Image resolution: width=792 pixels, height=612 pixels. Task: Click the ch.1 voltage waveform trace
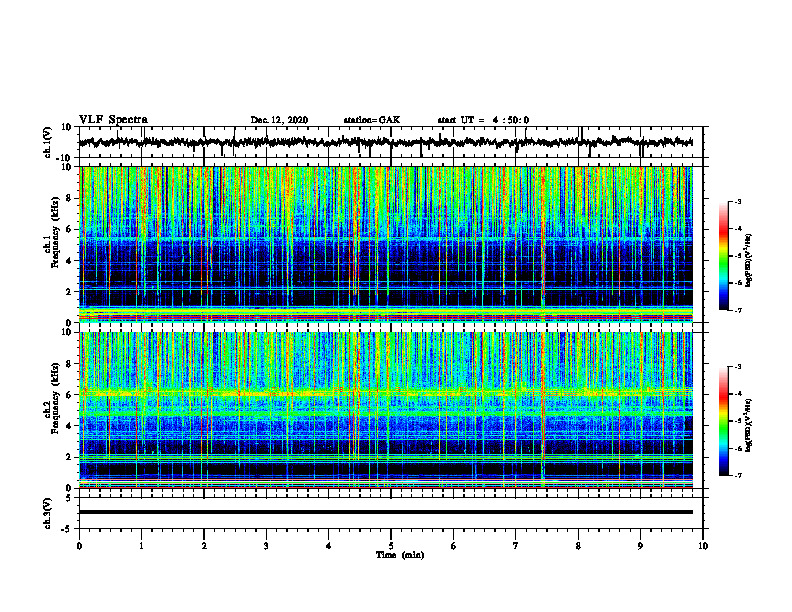385,142
